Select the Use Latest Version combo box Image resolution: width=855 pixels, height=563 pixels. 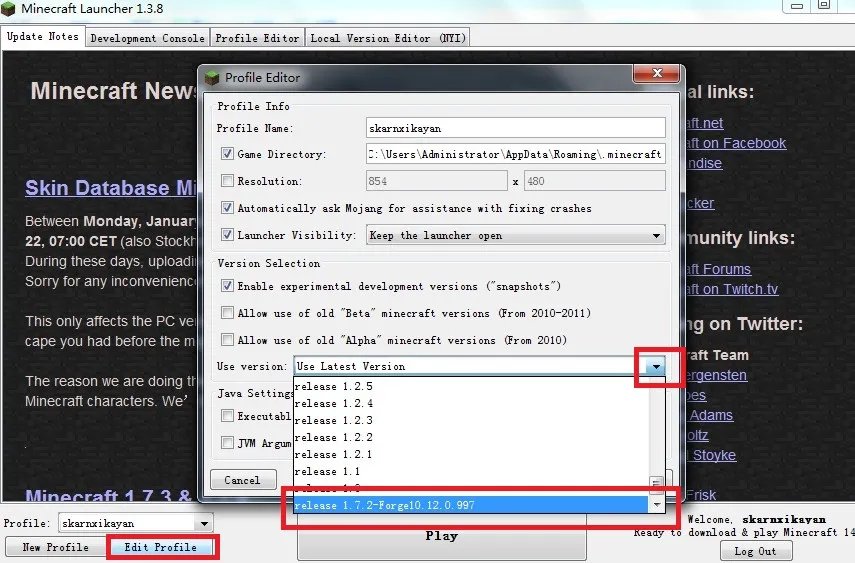click(x=479, y=367)
